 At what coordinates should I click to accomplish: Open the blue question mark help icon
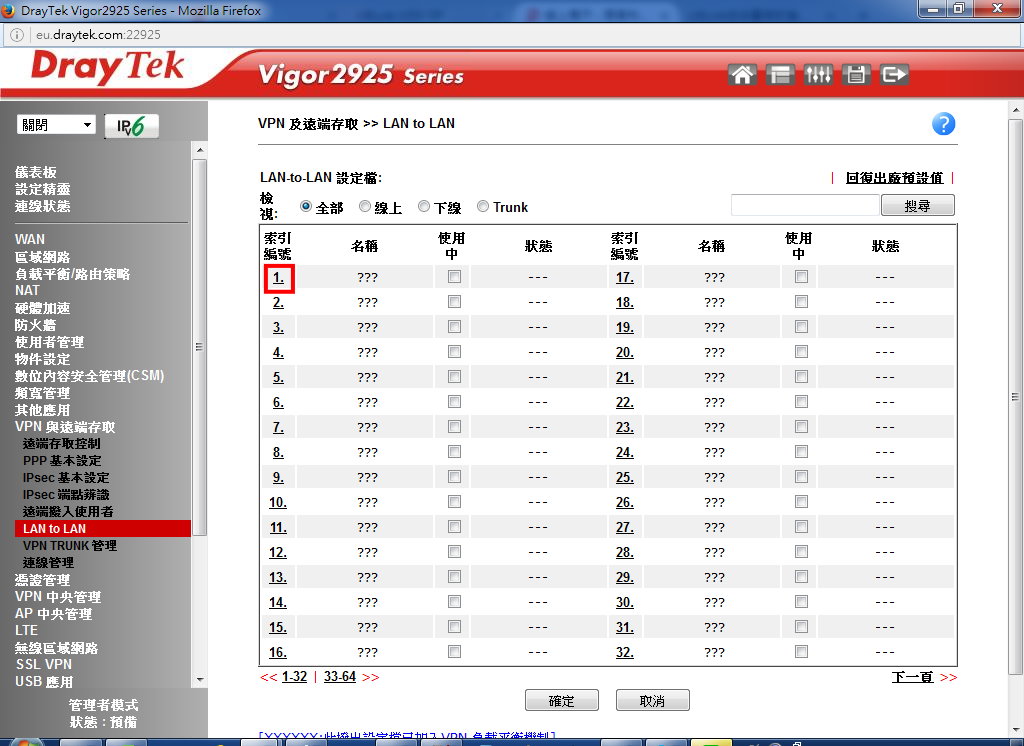pos(943,124)
